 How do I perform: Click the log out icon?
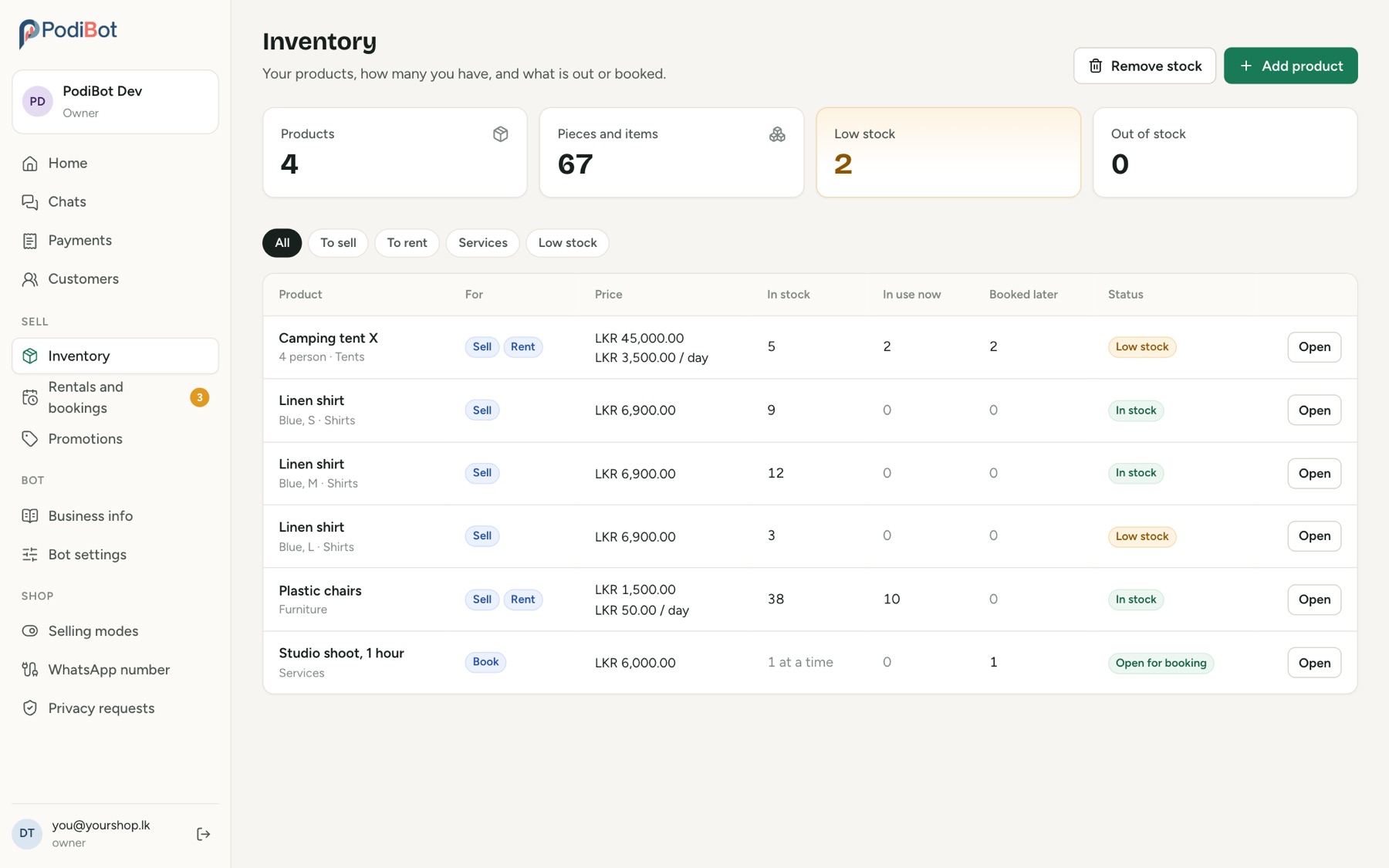[204, 834]
